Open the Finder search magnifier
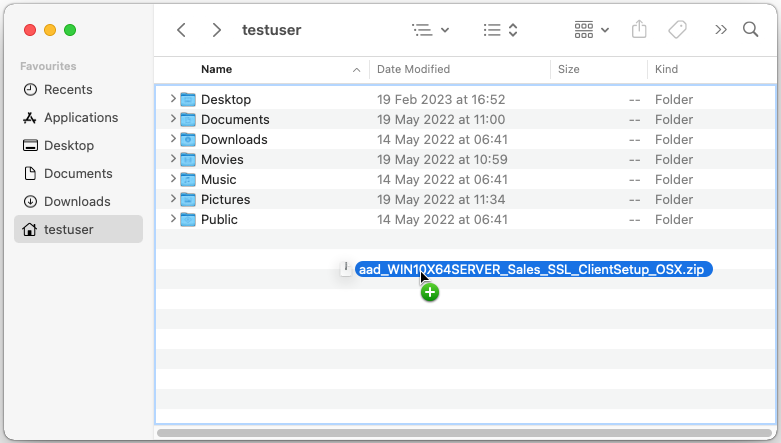The image size is (781, 443). (x=750, y=30)
